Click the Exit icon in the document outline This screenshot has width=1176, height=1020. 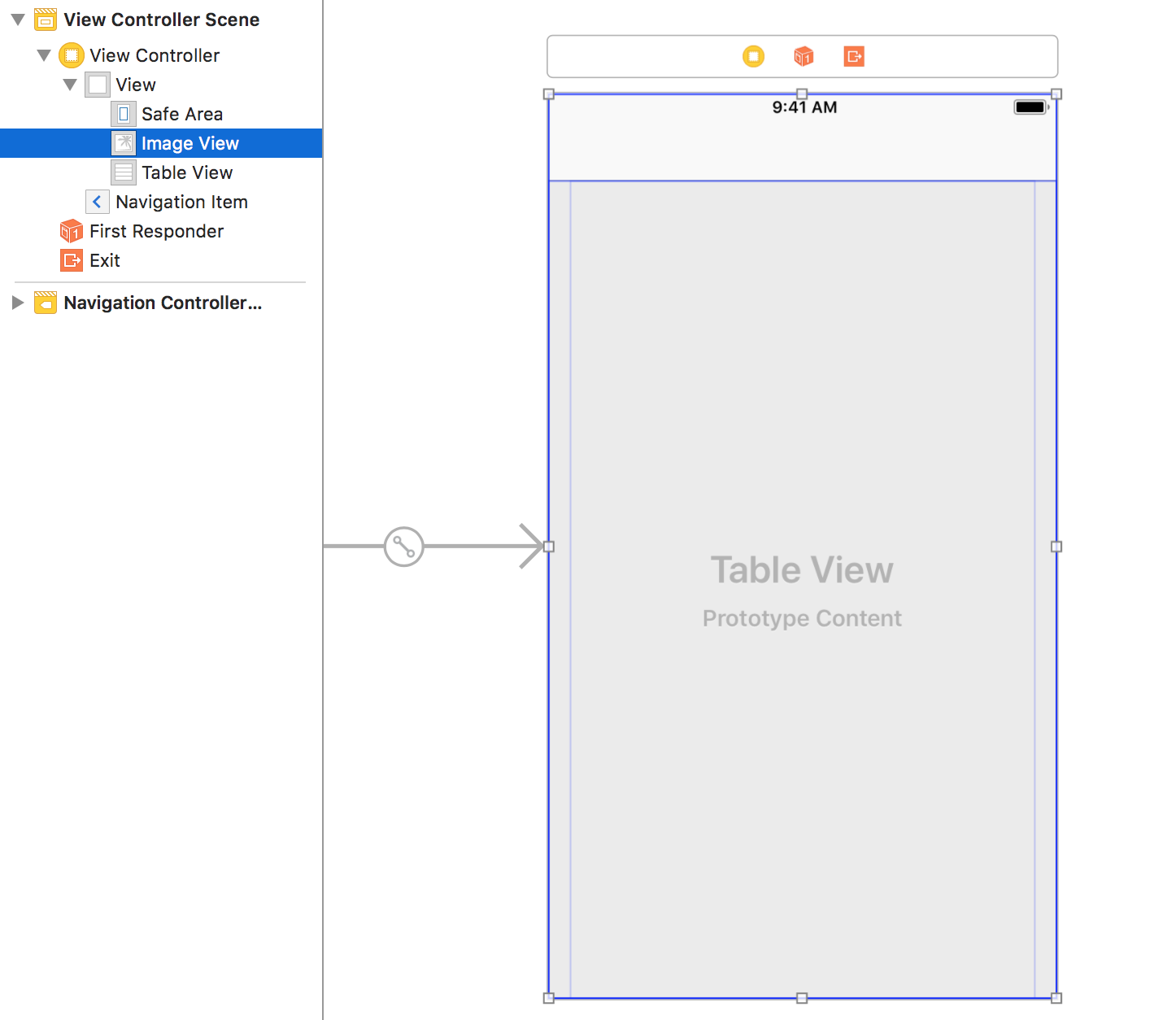point(72,260)
